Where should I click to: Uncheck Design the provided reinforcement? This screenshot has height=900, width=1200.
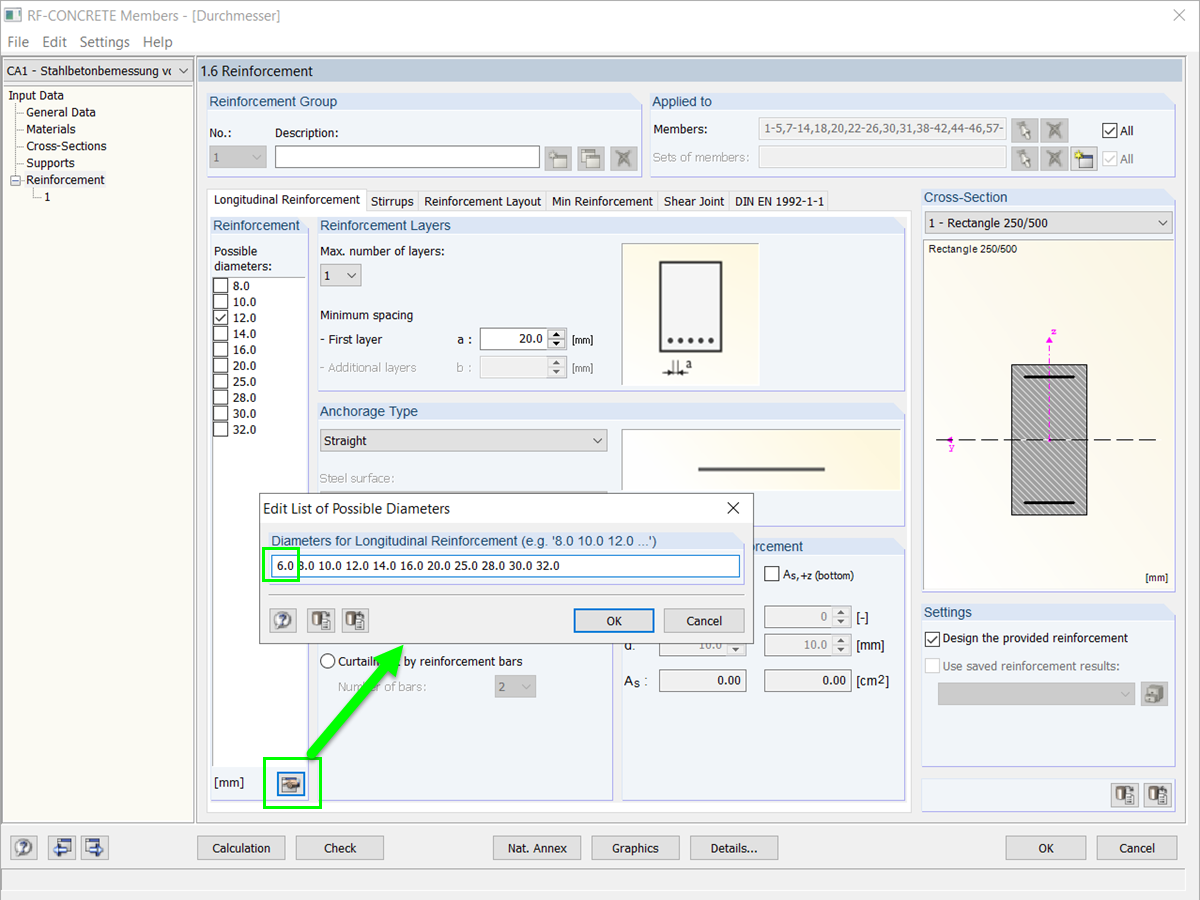pos(933,638)
